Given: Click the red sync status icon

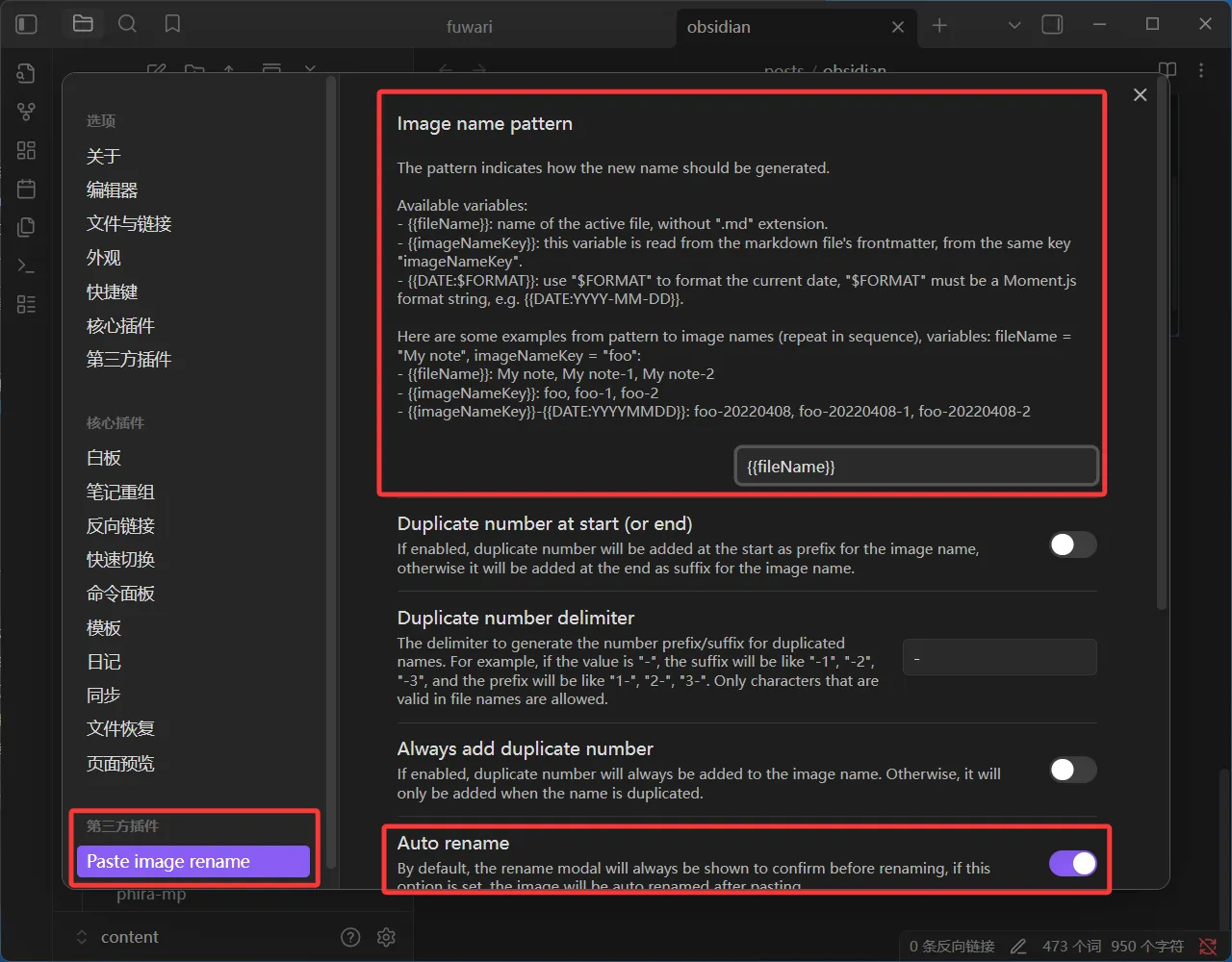Looking at the screenshot, I should point(1208,947).
